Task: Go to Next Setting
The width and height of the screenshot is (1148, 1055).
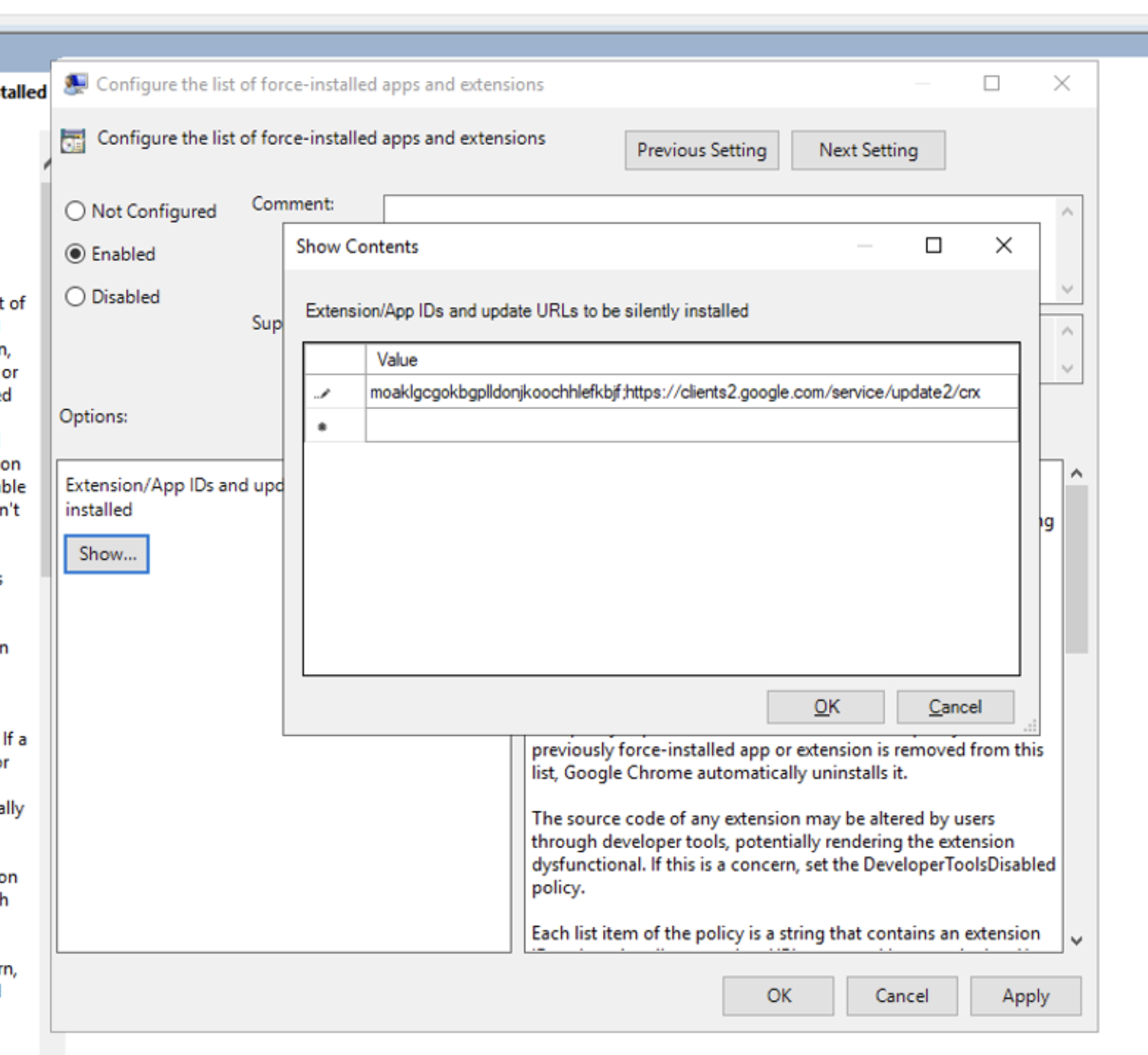Action: (x=868, y=150)
